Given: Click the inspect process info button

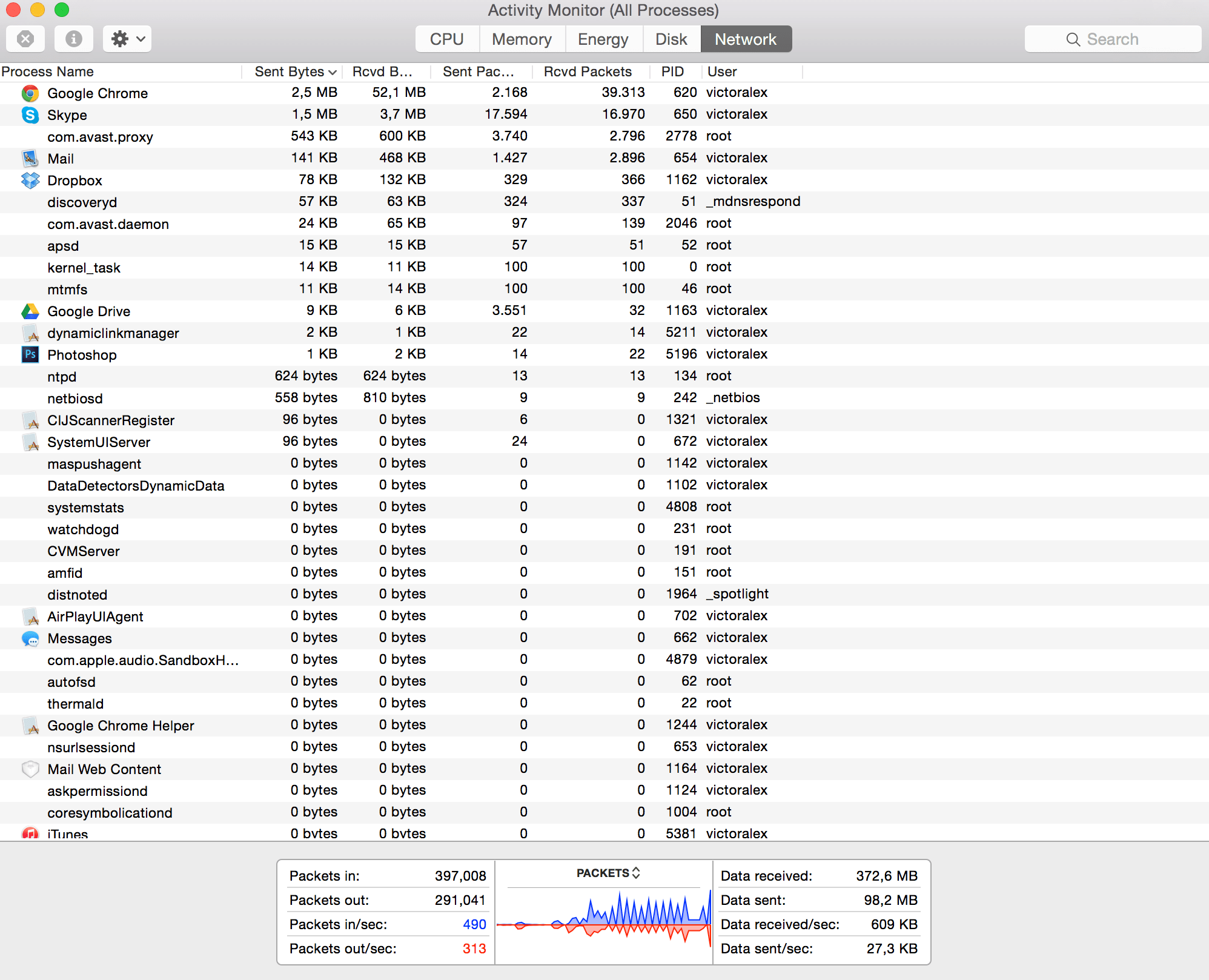Looking at the screenshot, I should (x=73, y=38).
